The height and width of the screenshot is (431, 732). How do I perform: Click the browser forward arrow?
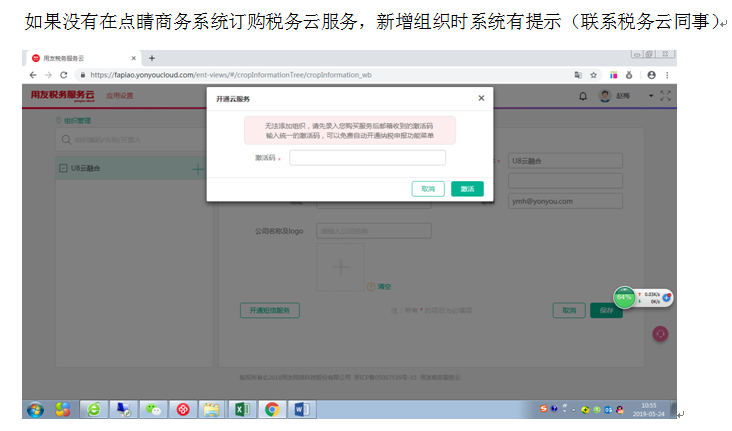click(49, 75)
